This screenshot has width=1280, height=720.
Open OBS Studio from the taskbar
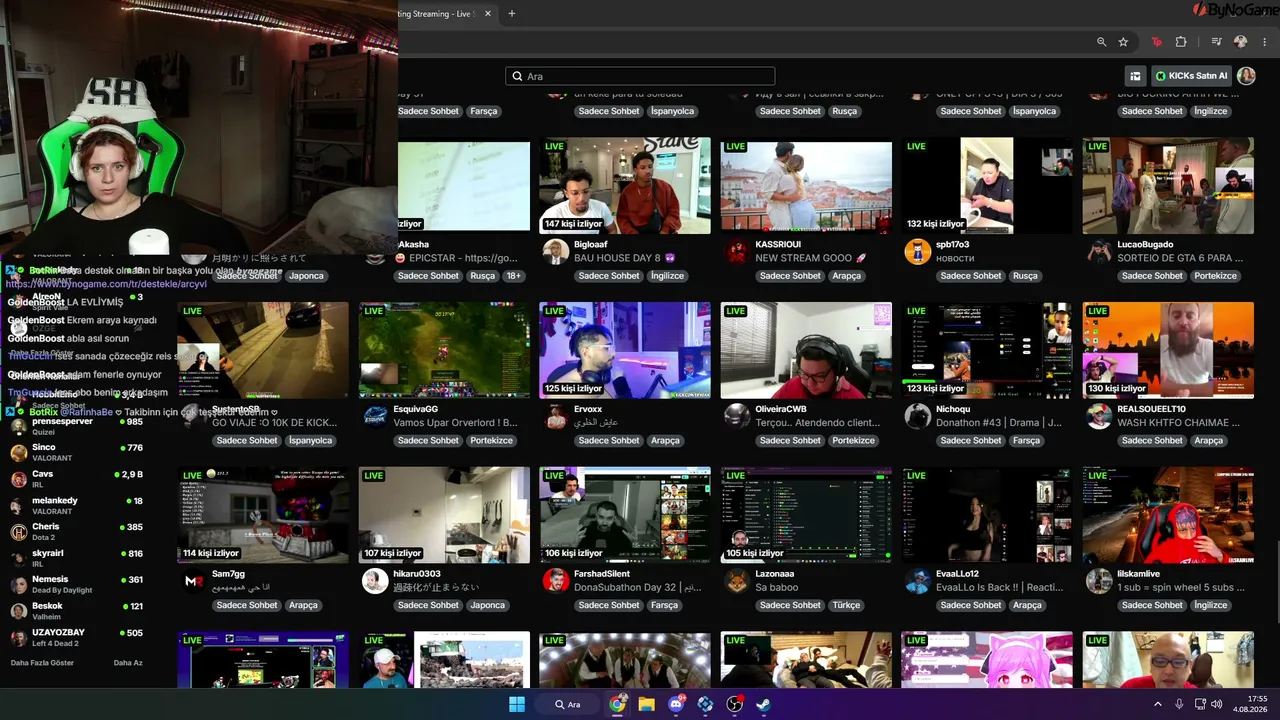pyautogui.click(x=735, y=704)
